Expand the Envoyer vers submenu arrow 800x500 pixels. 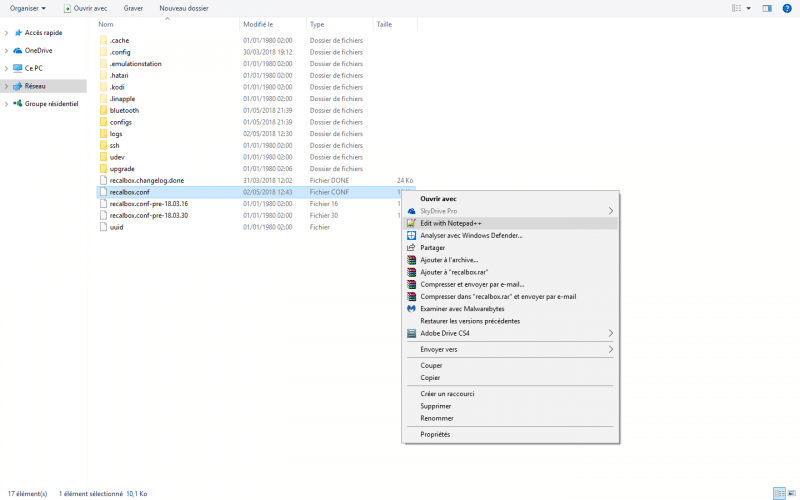(x=611, y=349)
